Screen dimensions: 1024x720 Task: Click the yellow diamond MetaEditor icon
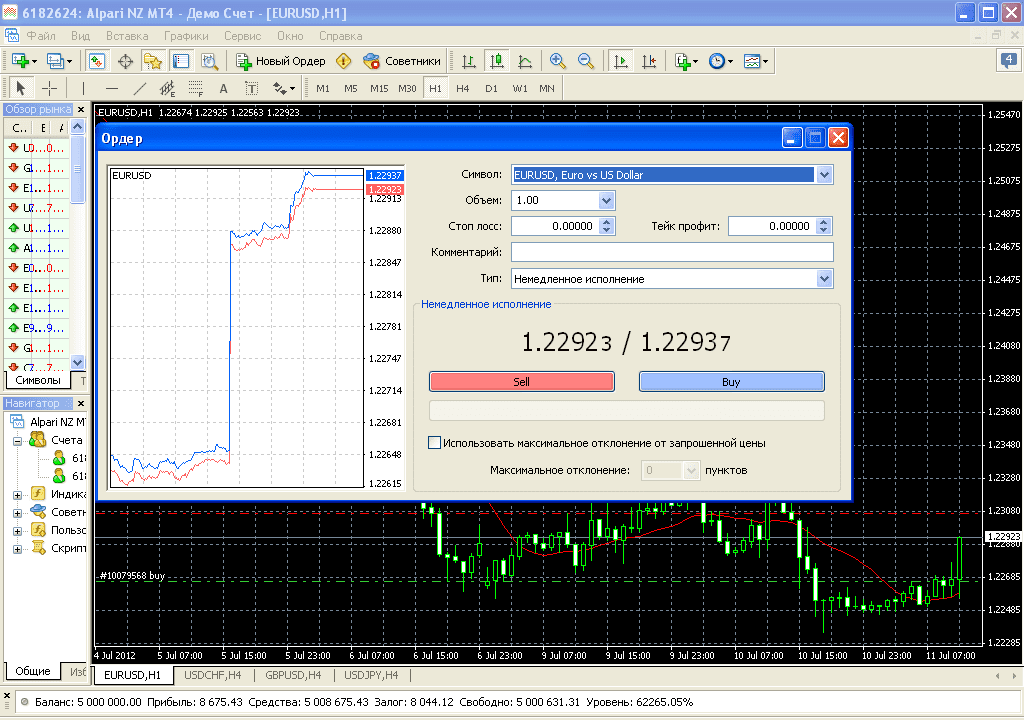point(343,61)
